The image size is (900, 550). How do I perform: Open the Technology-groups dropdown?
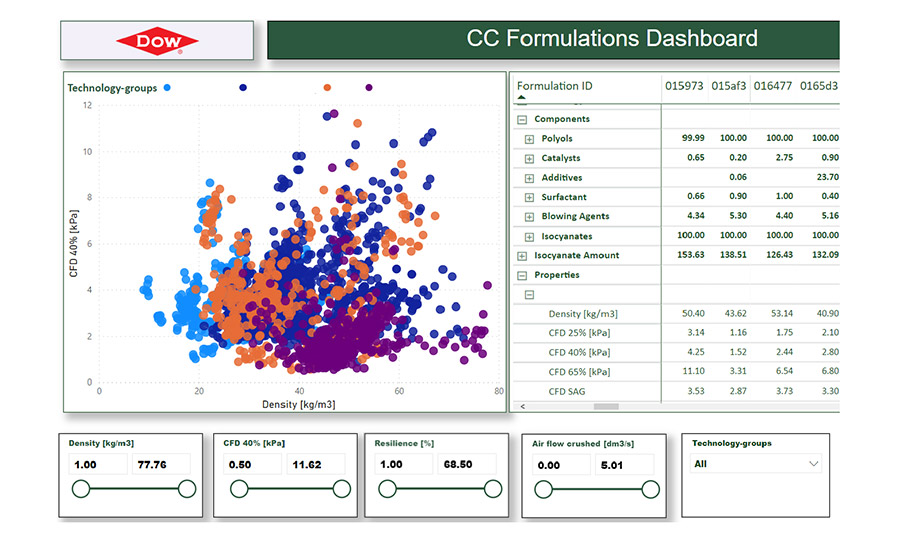pos(756,464)
